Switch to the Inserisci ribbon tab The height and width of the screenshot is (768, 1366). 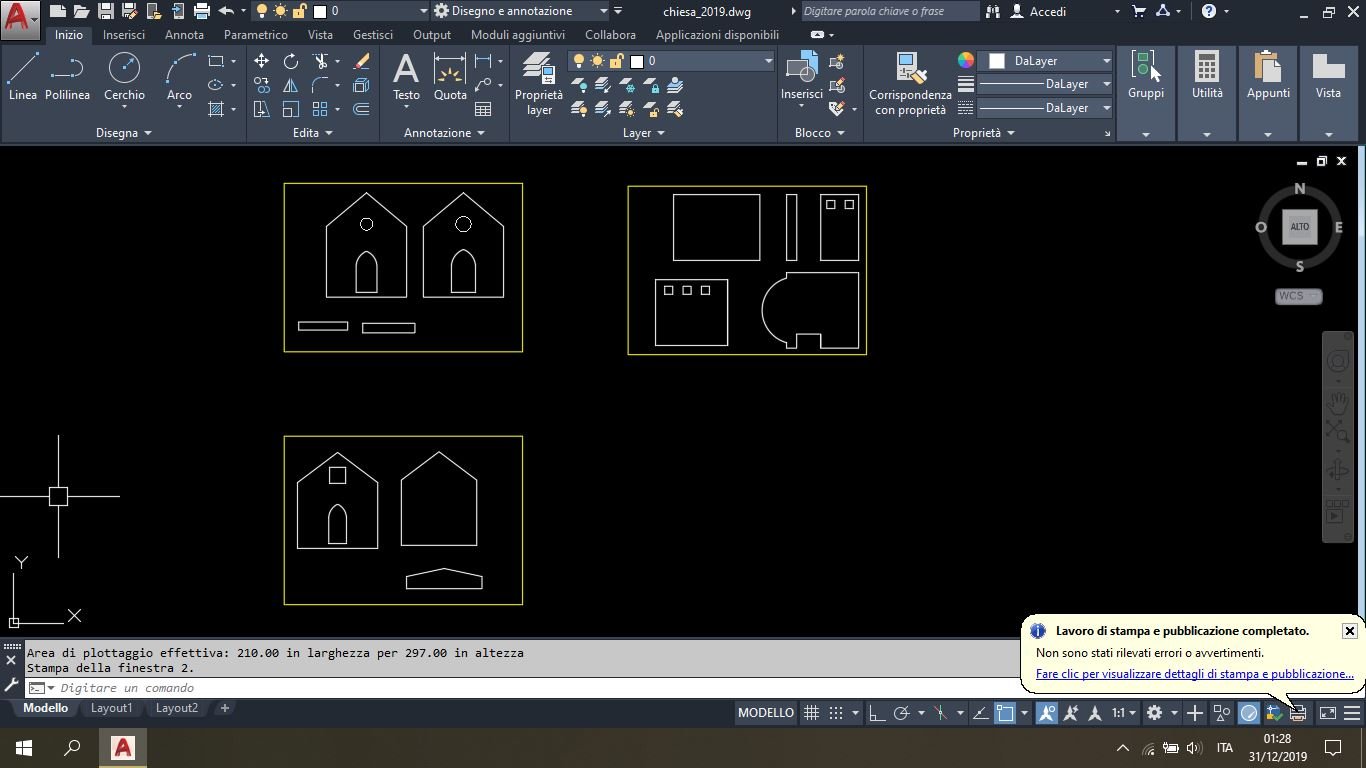(123, 35)
